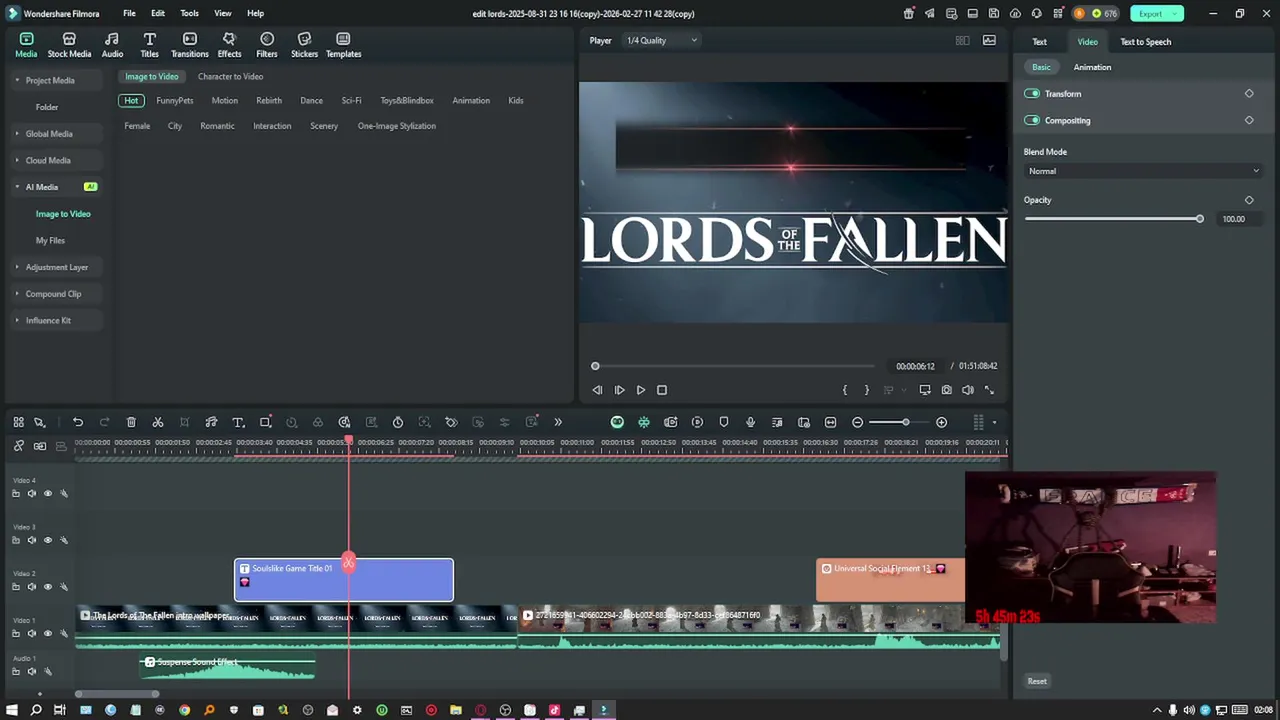
Task: Adjust preview volume speaker icon
Action: 968,390
